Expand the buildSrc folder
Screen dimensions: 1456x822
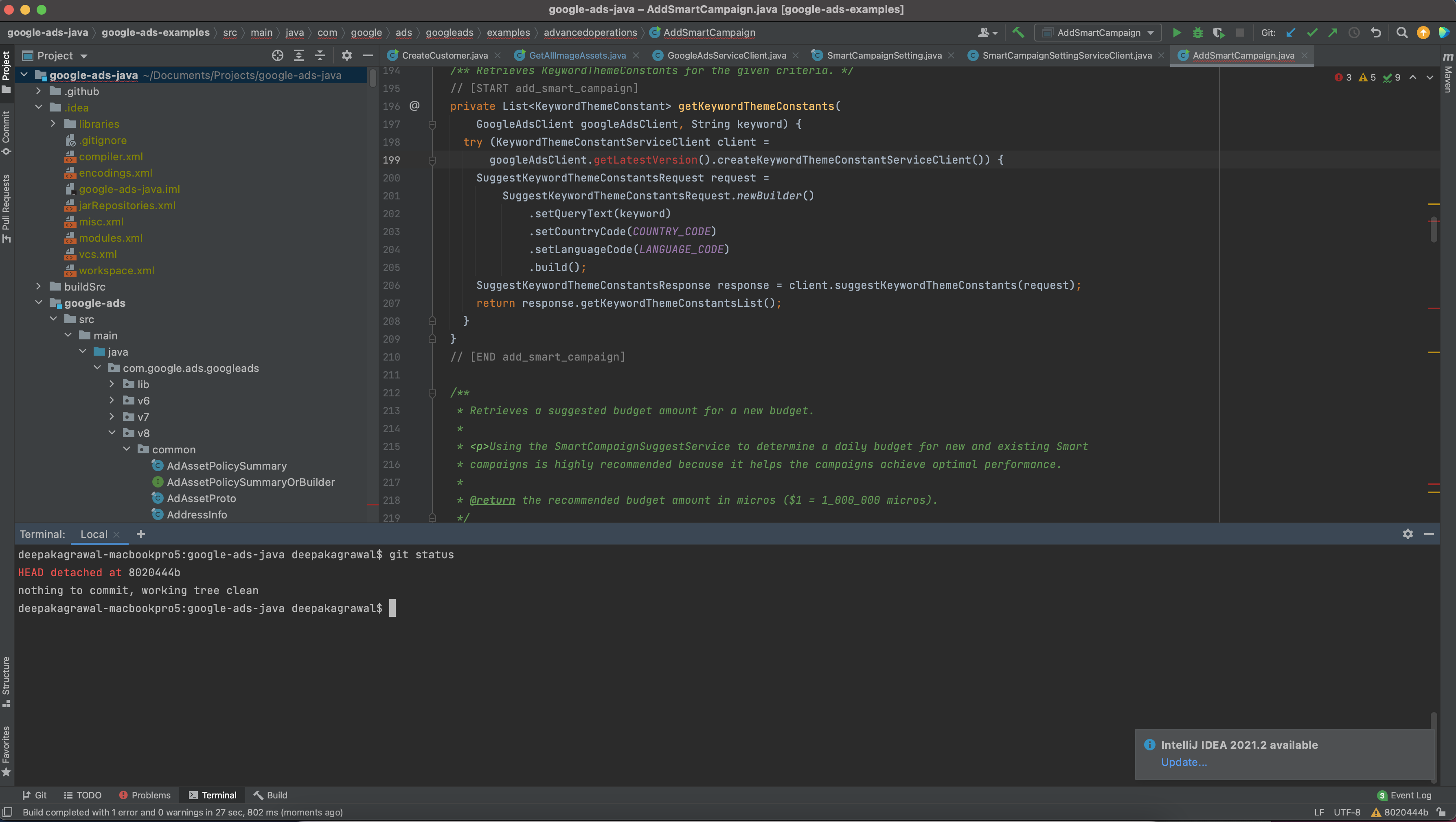(38, 286)
